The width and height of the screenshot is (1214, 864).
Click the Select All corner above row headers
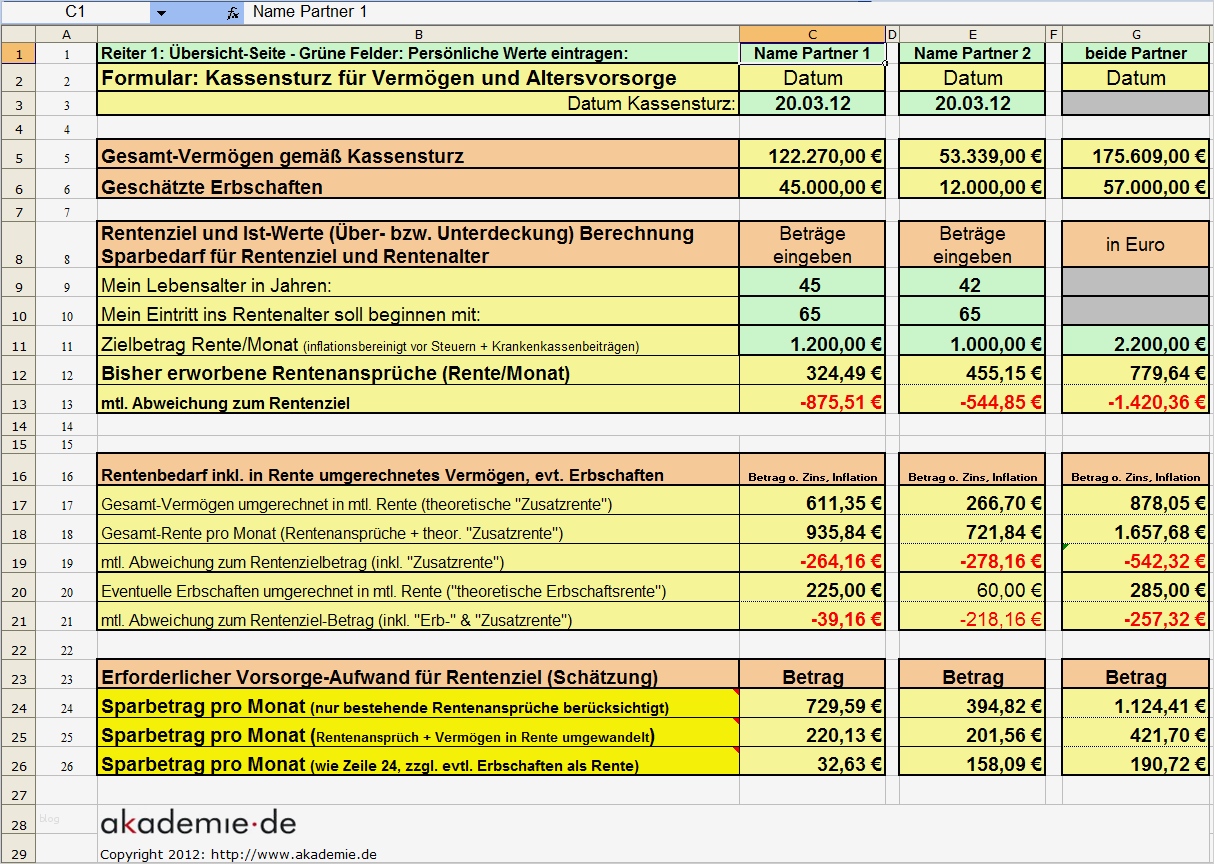17,33
